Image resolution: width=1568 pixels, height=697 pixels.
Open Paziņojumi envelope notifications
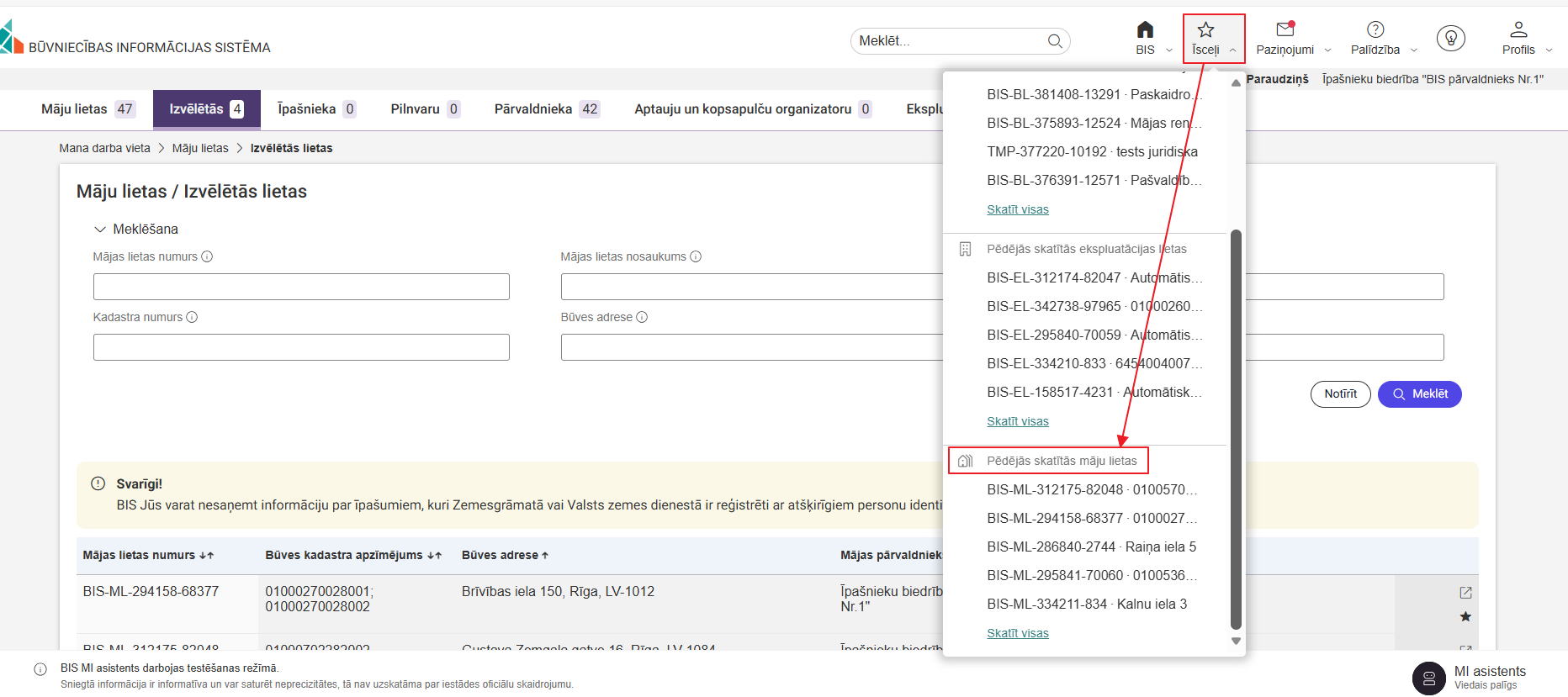[x=1285, y=31]
